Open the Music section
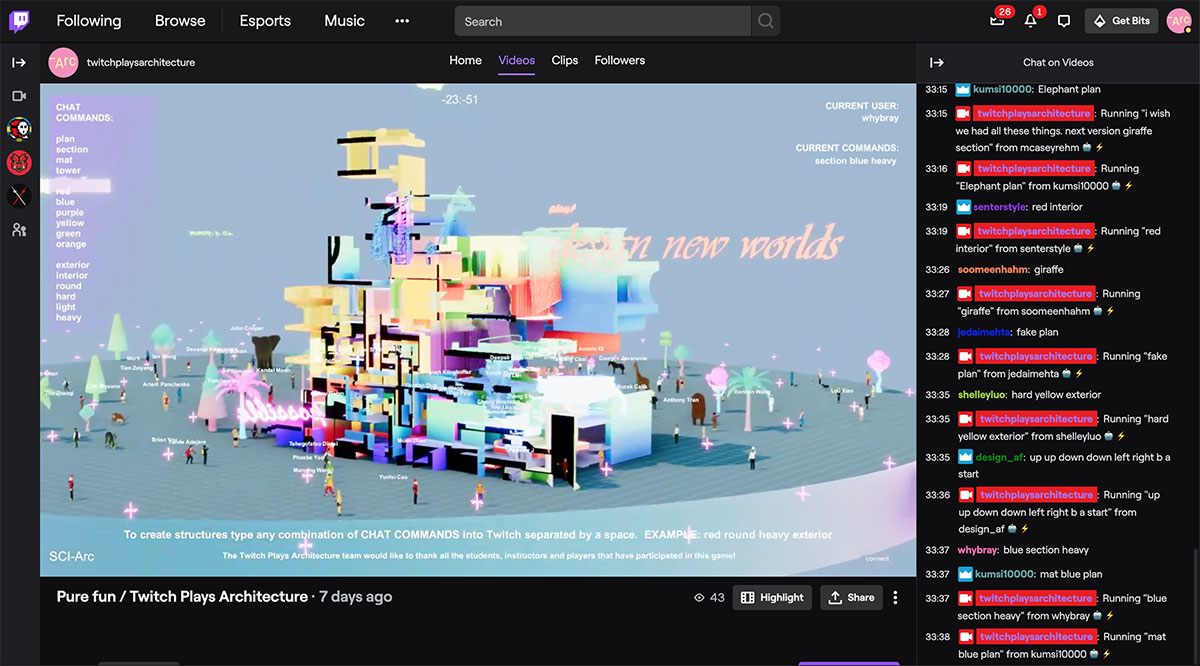The width and height of the screenshot is (1200, 666). click(x=345, y=21)
